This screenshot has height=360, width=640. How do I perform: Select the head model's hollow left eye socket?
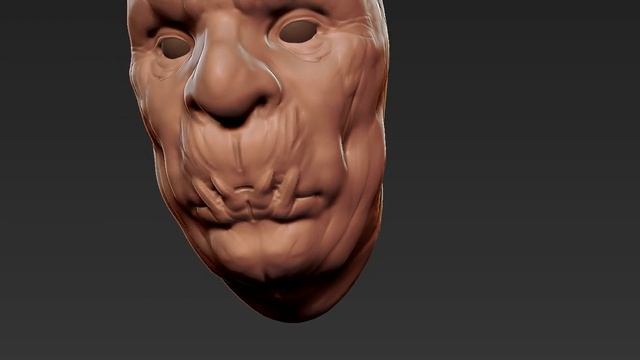coord(175,47)
